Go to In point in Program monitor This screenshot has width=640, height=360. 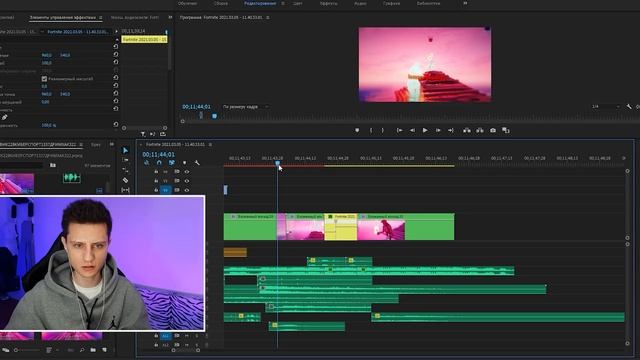click(x=399, y=130)
